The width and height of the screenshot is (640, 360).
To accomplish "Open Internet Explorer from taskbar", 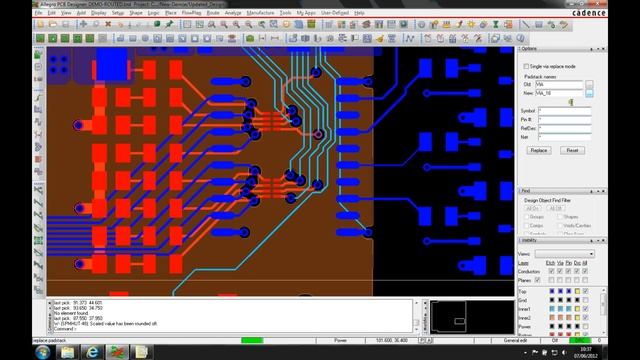I will coord(92,352).
